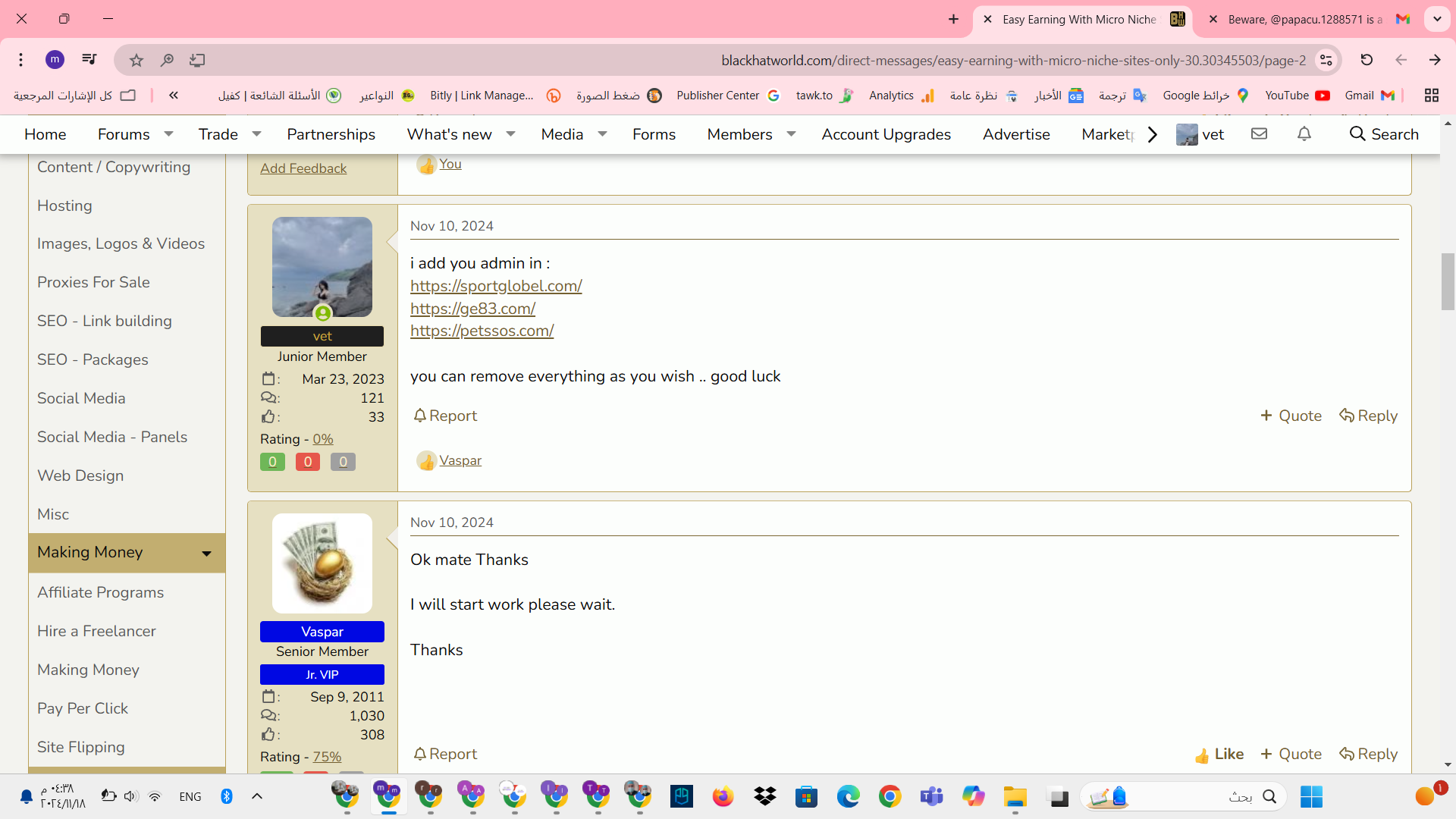Expand the Media dropdown arrow

603,134
